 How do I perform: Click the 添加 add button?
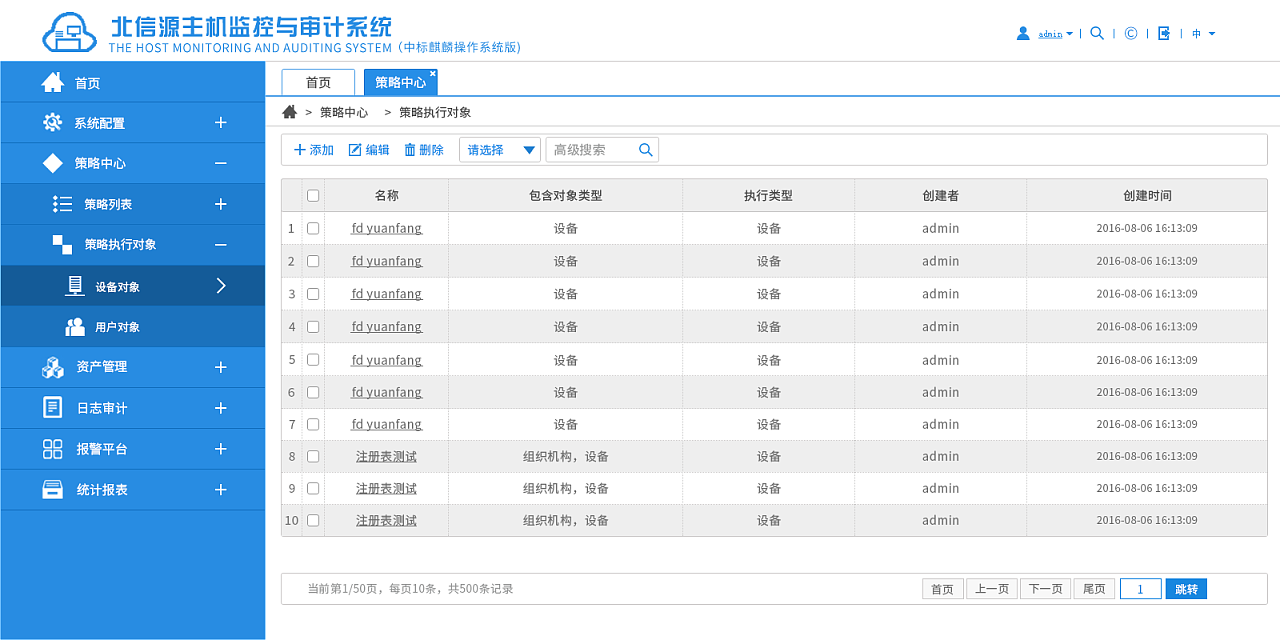click(313, 149)
